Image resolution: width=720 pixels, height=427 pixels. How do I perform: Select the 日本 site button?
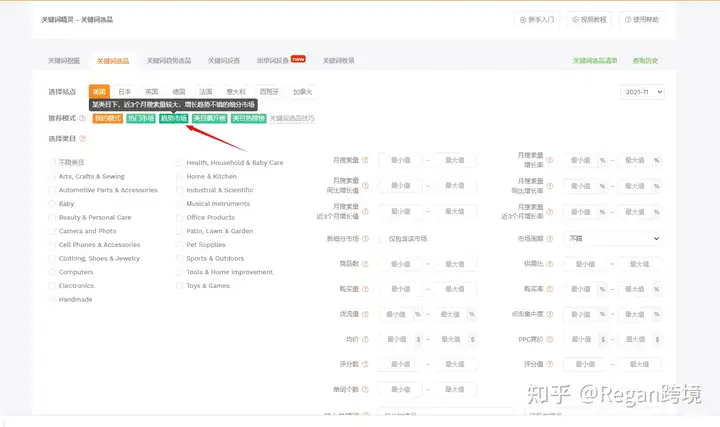pyautogui.click(x=124, y=92)
